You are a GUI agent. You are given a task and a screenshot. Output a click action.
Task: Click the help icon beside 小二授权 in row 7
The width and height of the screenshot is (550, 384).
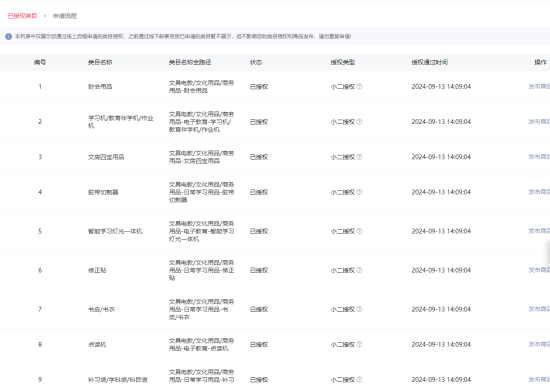[359, 309]
